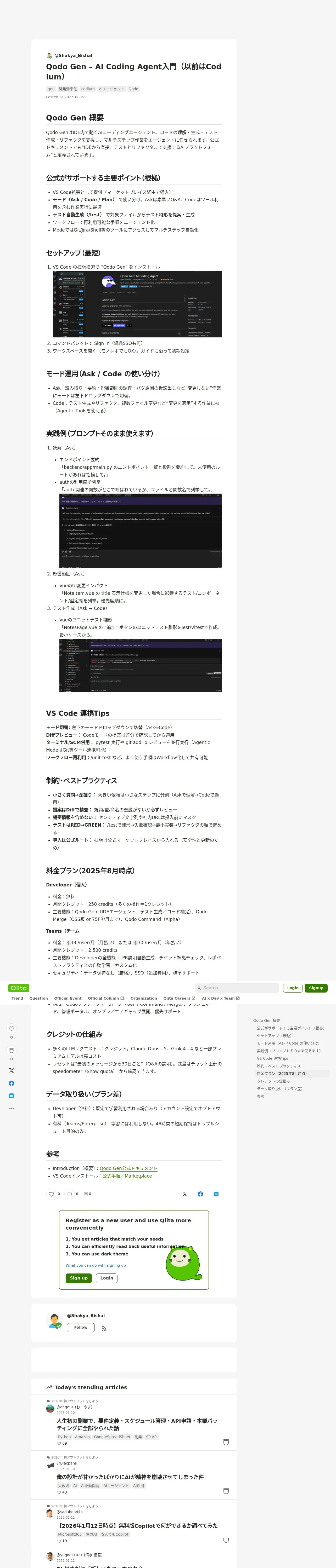Open the auth function listing screenshot
This screenshot has height=1568, width=336.
140,531
